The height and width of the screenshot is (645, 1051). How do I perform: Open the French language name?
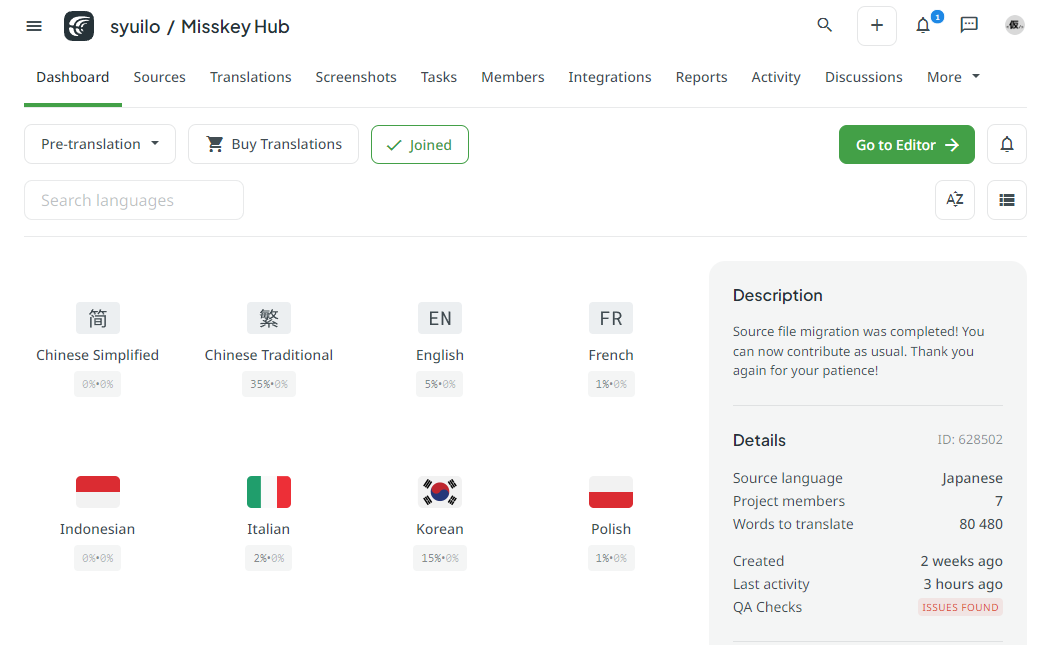611,355
